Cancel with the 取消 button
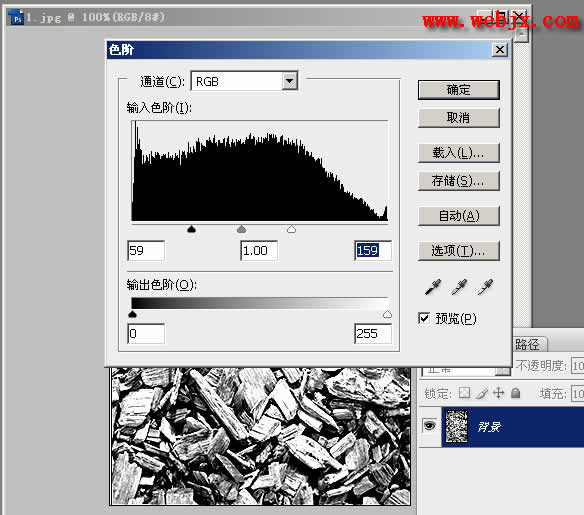Image resolution: width=584 pixels, height=515 pixels. pos(458,118)
